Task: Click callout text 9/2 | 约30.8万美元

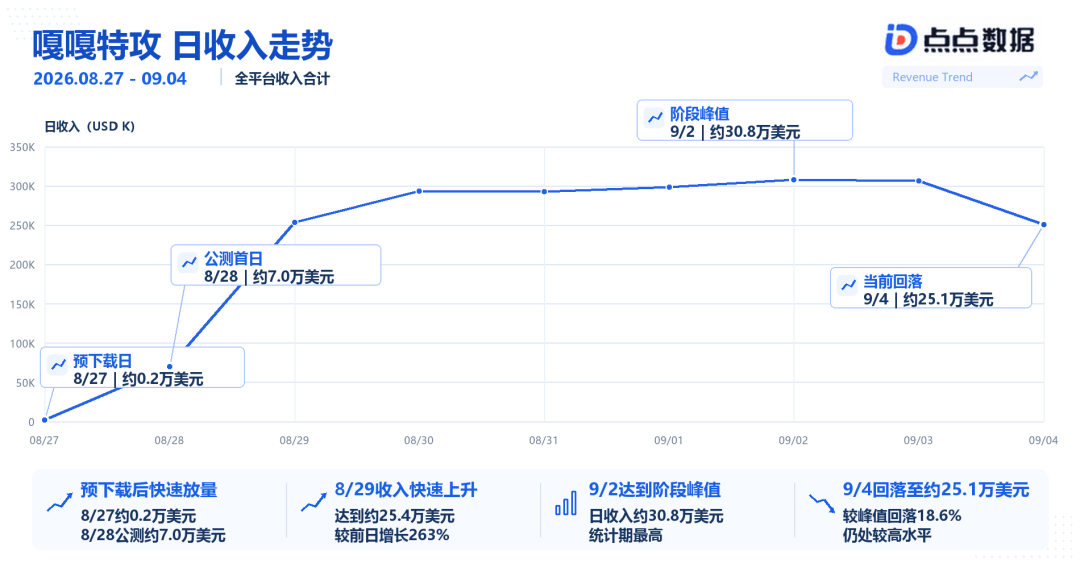Action: pos(735,132)
